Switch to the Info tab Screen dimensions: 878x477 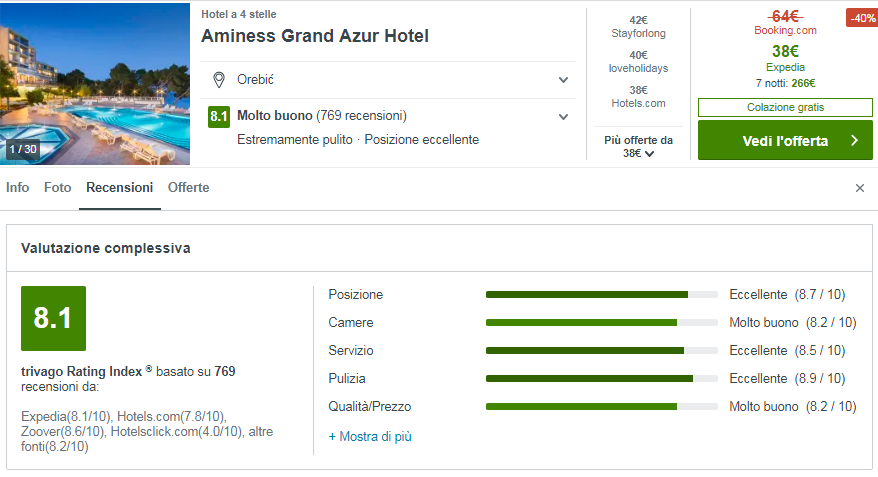[x=18, y=188]
